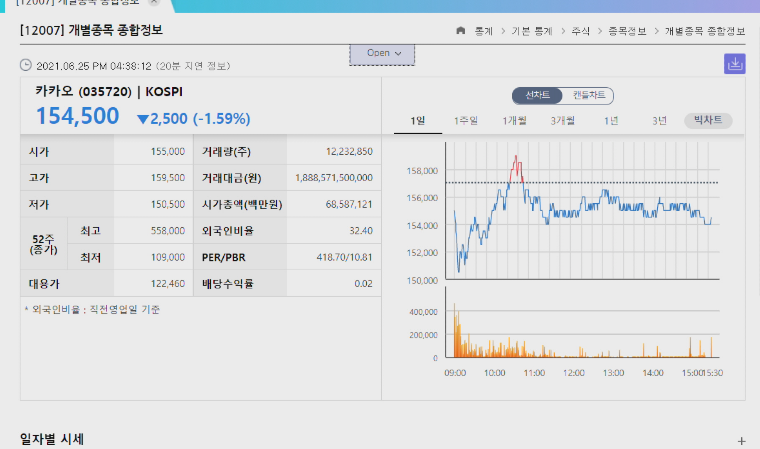760x449 pixels.
Task: Switch chart to 선차트 mode
Action: click(x=537, y=95)
